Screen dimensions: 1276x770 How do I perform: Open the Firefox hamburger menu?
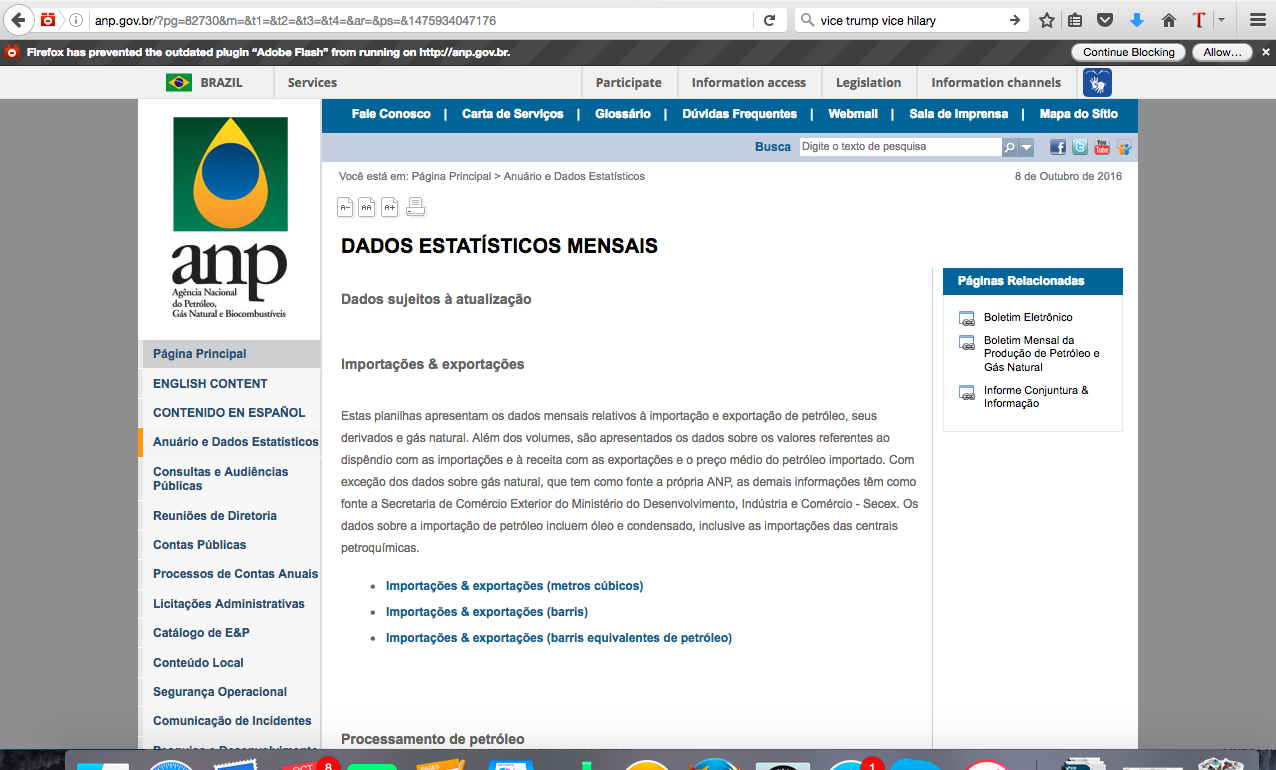1257,20
